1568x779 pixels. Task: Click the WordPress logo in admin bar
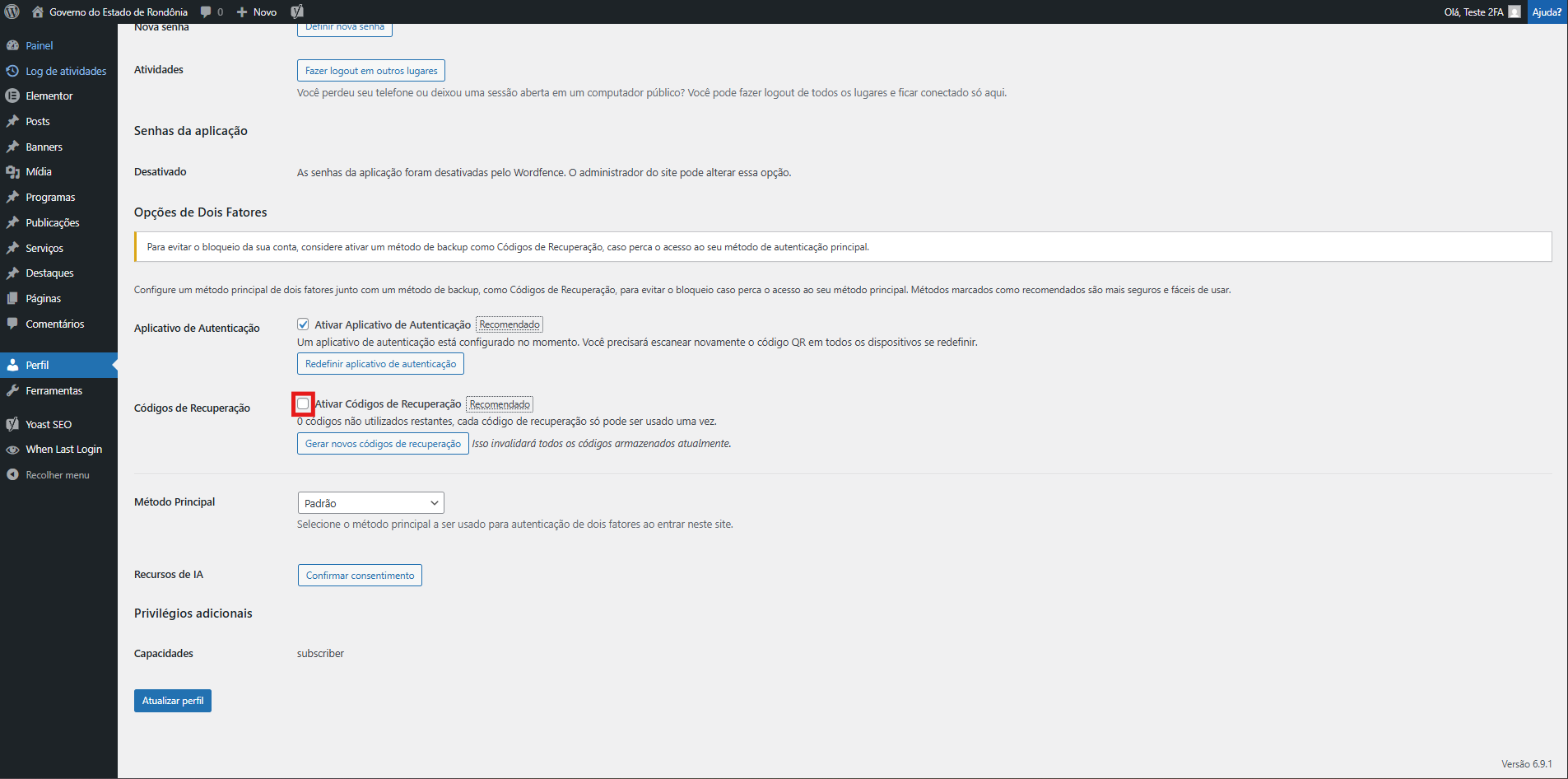coord(12,12)
